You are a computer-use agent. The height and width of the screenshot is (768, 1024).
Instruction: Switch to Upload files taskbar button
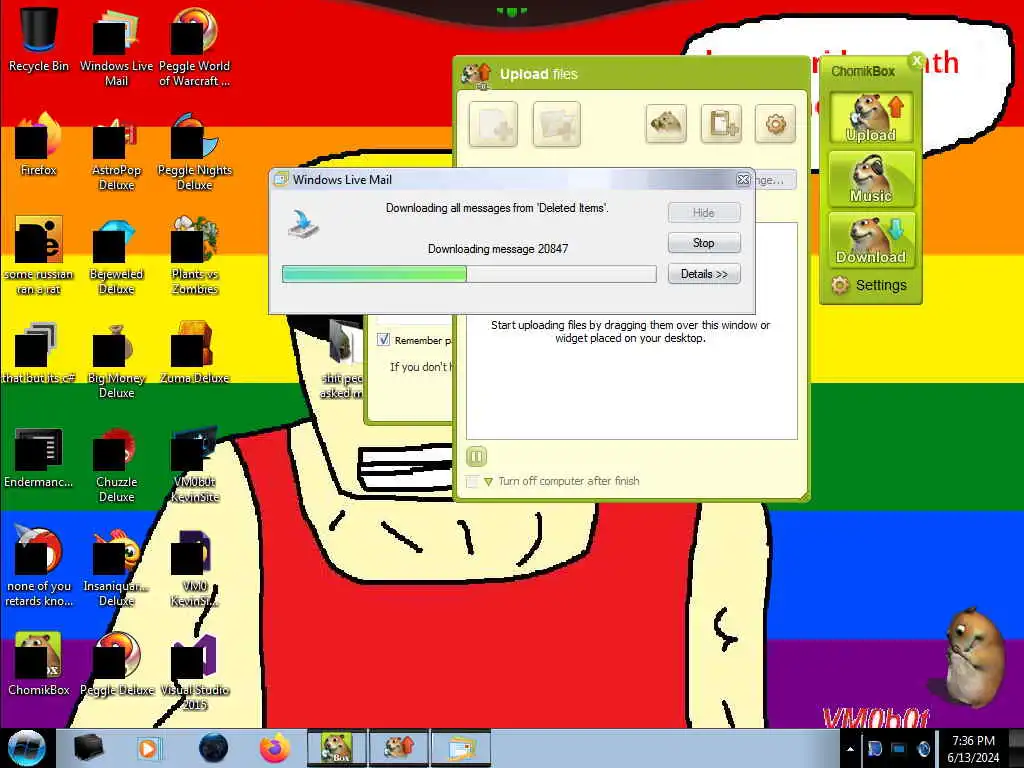[399, 748]
